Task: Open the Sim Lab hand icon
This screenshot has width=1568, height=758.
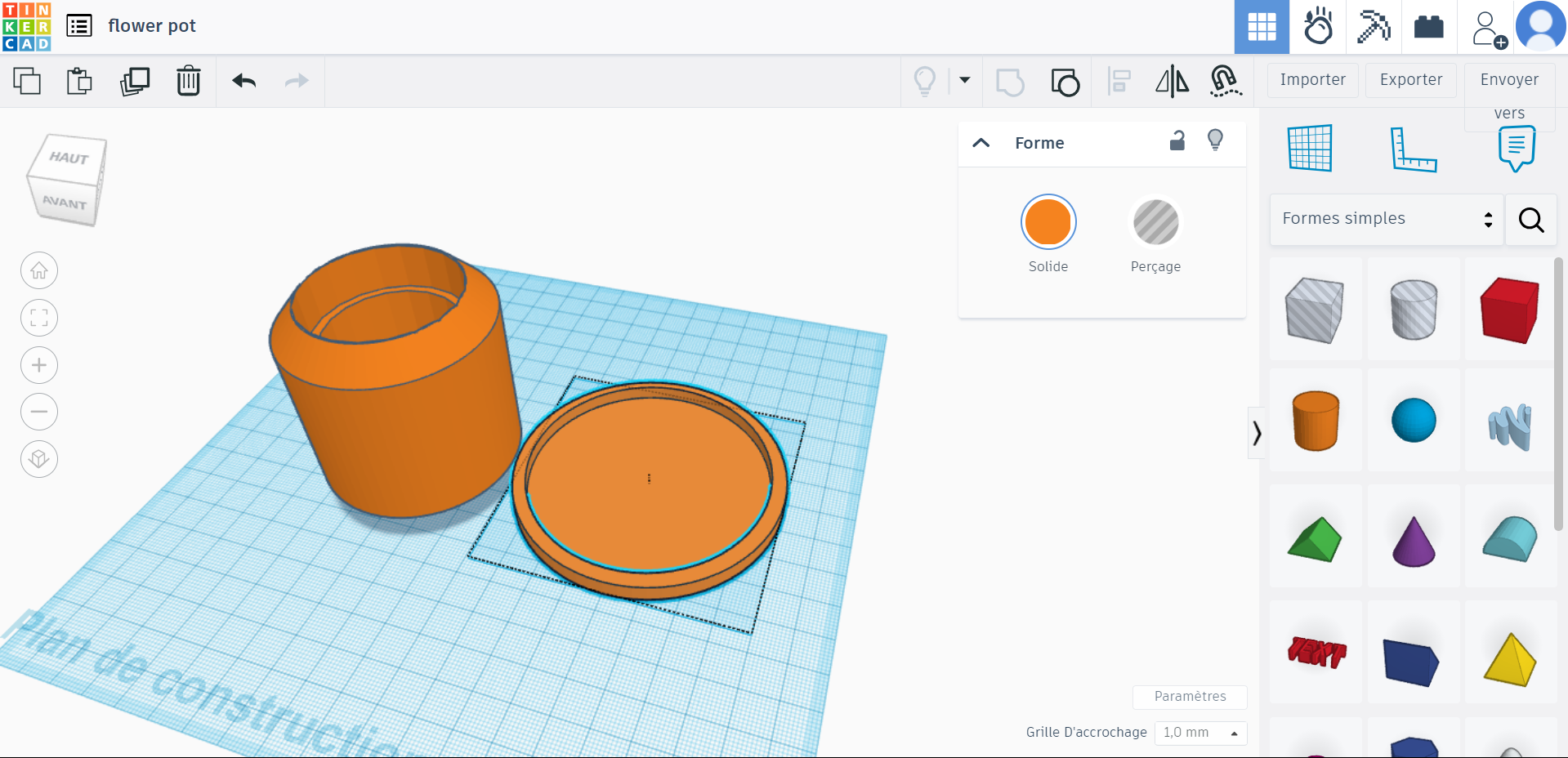Action: [x=1318, y=26]
